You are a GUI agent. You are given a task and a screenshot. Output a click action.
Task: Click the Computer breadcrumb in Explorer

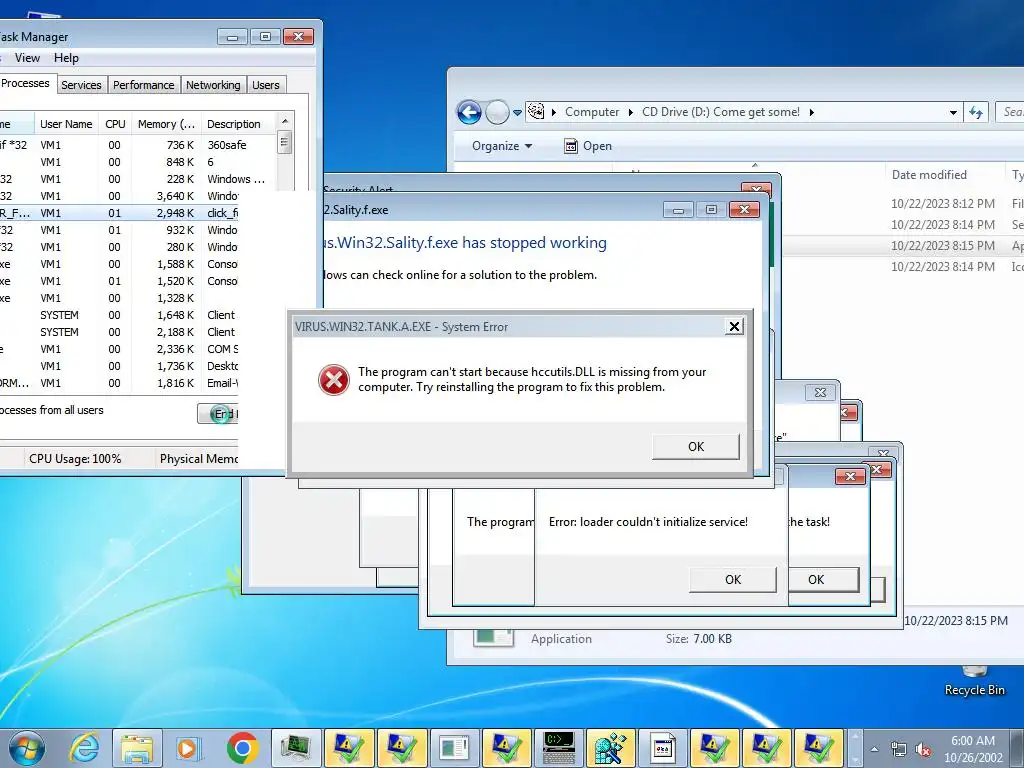coord(592,112)
